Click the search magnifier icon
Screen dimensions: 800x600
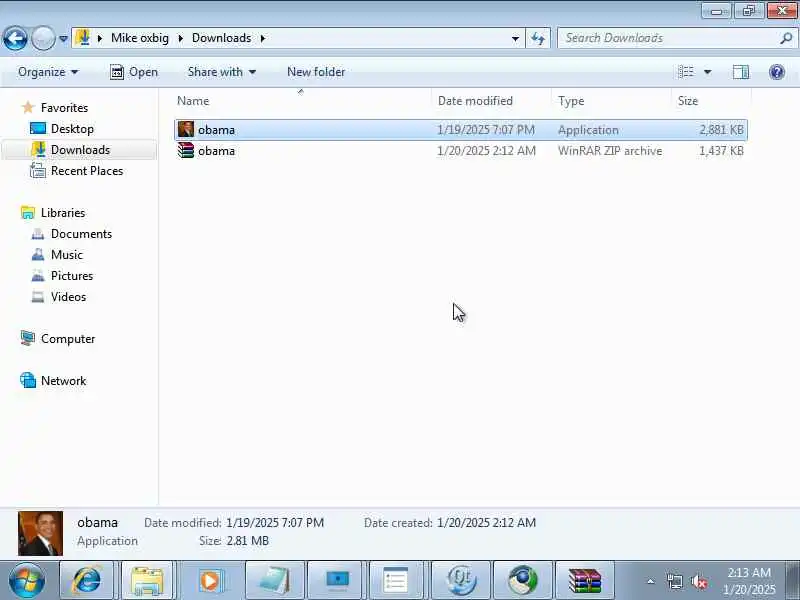pyautogui.click(x=786, y=38)
